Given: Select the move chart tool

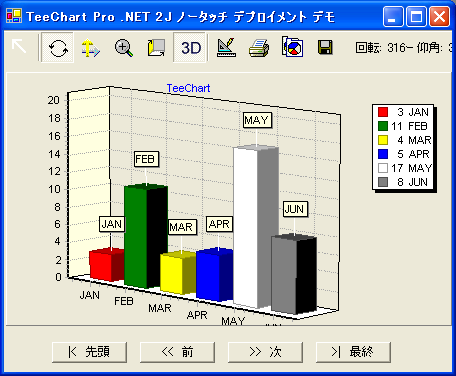Looking at the screenshot, I should (90, 47).
